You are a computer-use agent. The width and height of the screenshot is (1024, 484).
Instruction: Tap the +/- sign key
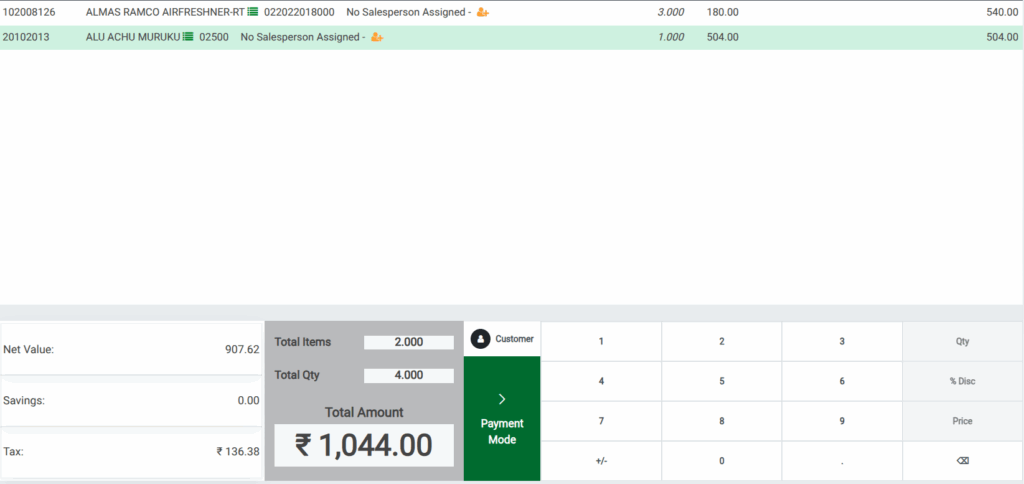tap(601, 460)
